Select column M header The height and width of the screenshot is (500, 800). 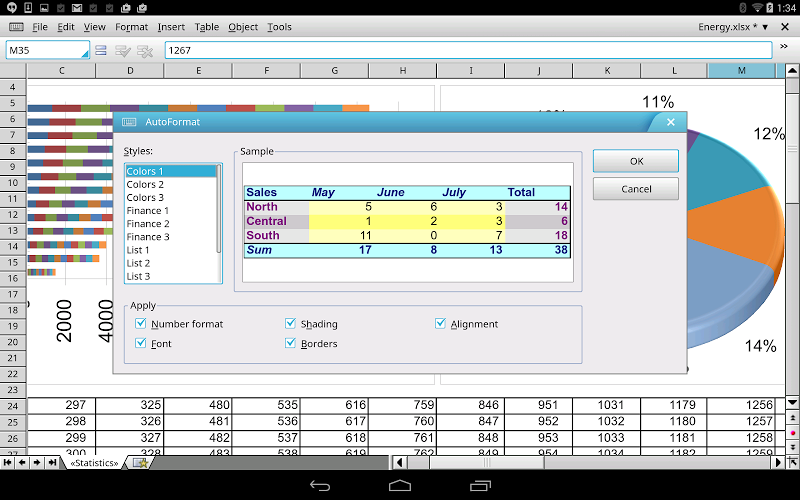coord(741,70)
